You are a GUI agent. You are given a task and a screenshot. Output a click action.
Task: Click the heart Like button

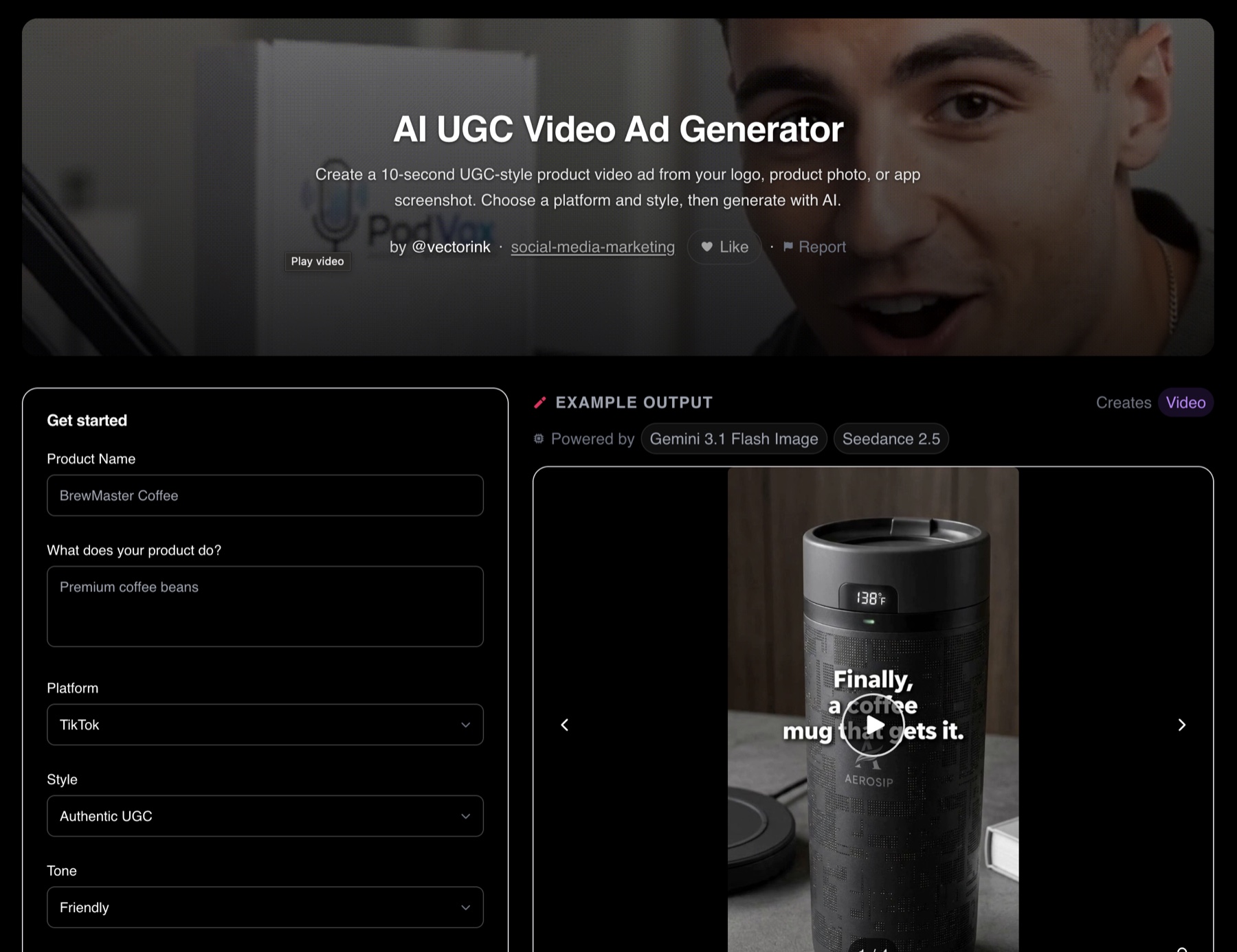pyautogui.click(x=724, y=247)
